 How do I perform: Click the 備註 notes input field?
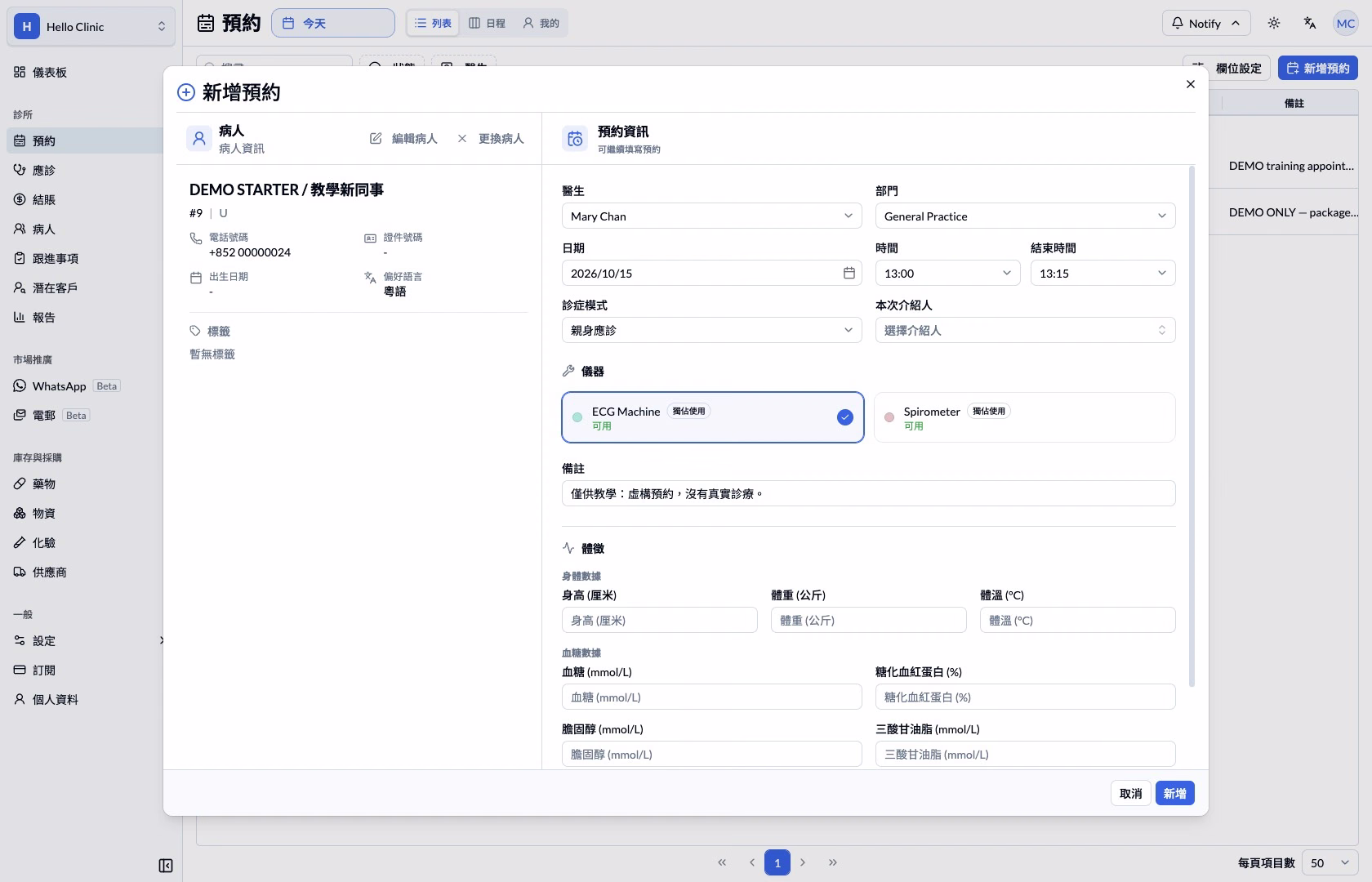(x=868, y=493)
